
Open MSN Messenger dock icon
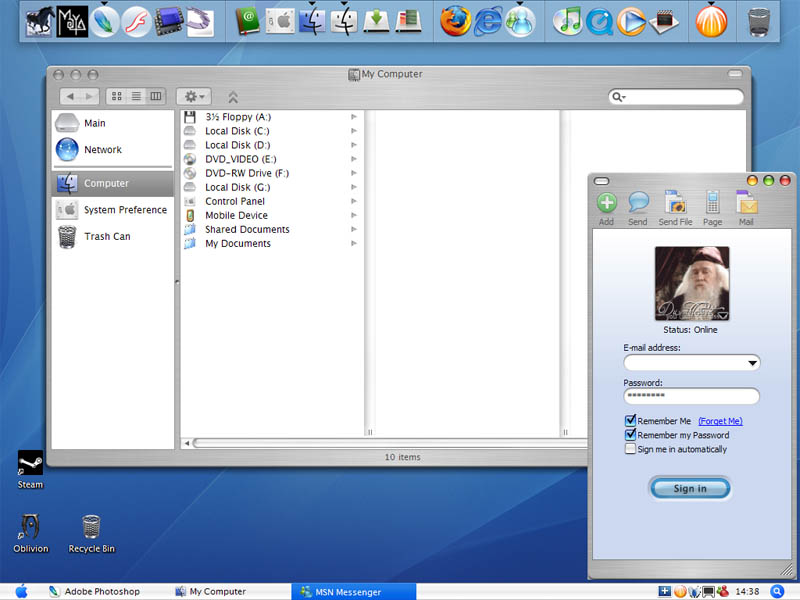tap(520, 22)
